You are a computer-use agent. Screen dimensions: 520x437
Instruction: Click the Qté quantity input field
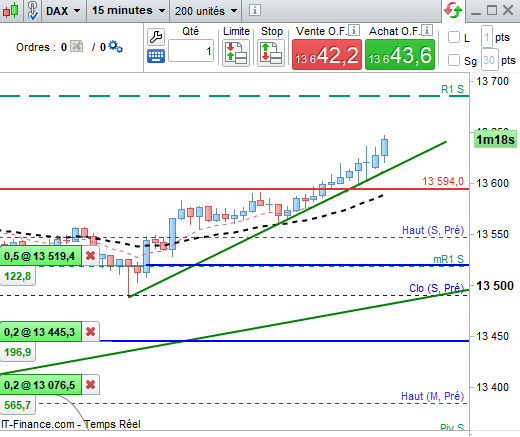coord(191,51)
